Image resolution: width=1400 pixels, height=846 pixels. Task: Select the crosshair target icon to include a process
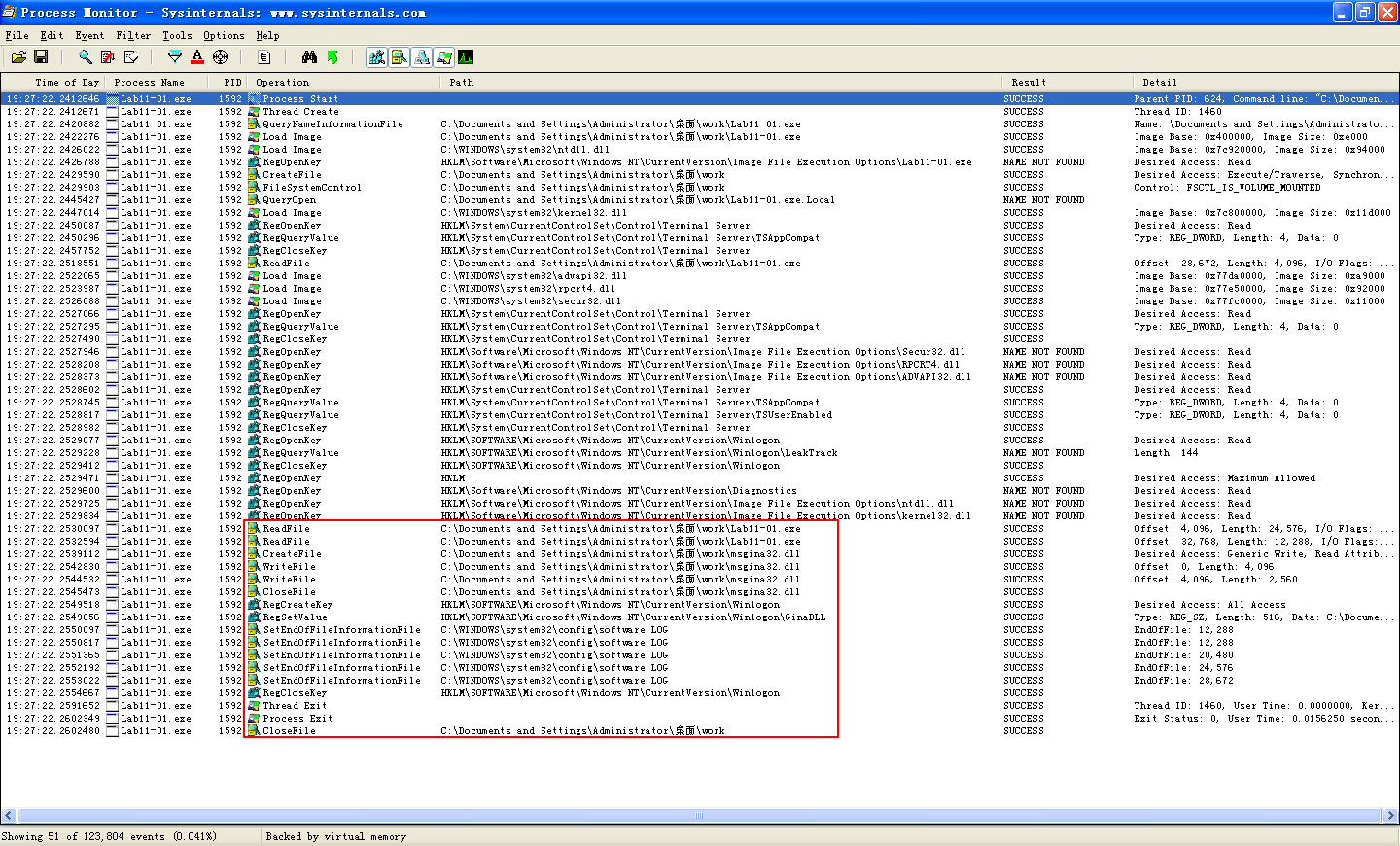[x=221, y=57]
